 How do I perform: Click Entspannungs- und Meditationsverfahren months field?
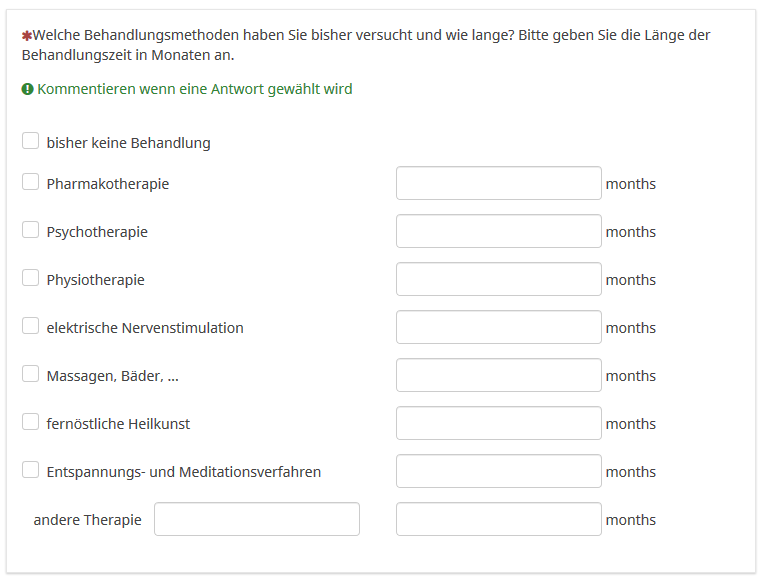(x=498, y=472)
